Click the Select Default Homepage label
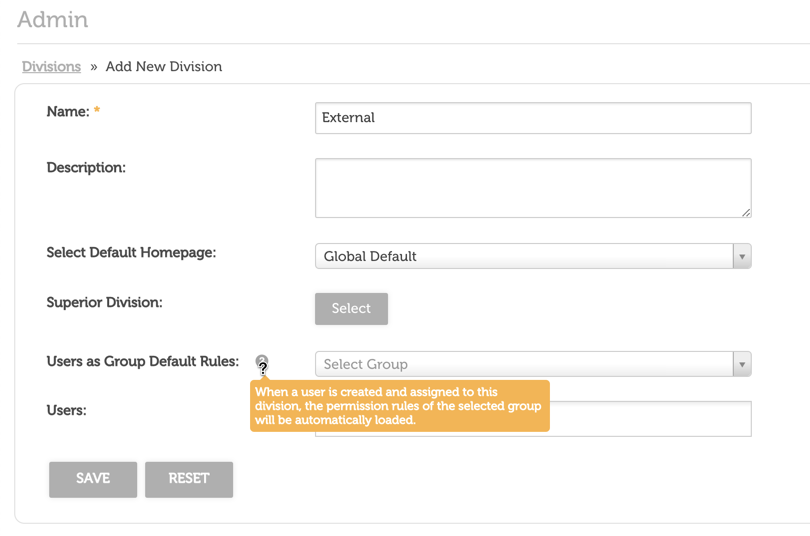 pos(131,253)
